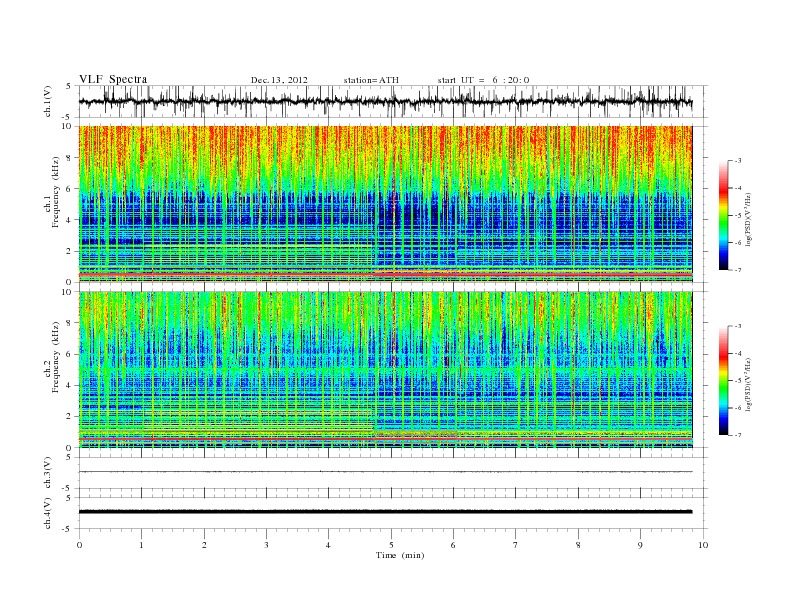Click the "ch.1(V)" waveform axis label
Image resolution: width=792 pixels, height=612 pixels.
click(x=48, y=102)
